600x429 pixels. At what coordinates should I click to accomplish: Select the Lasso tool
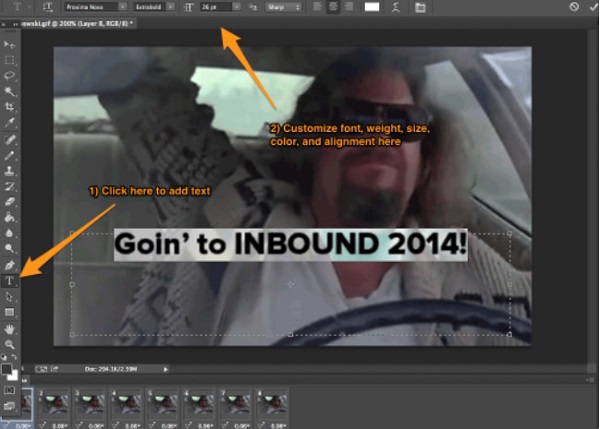tap(9, 75)
